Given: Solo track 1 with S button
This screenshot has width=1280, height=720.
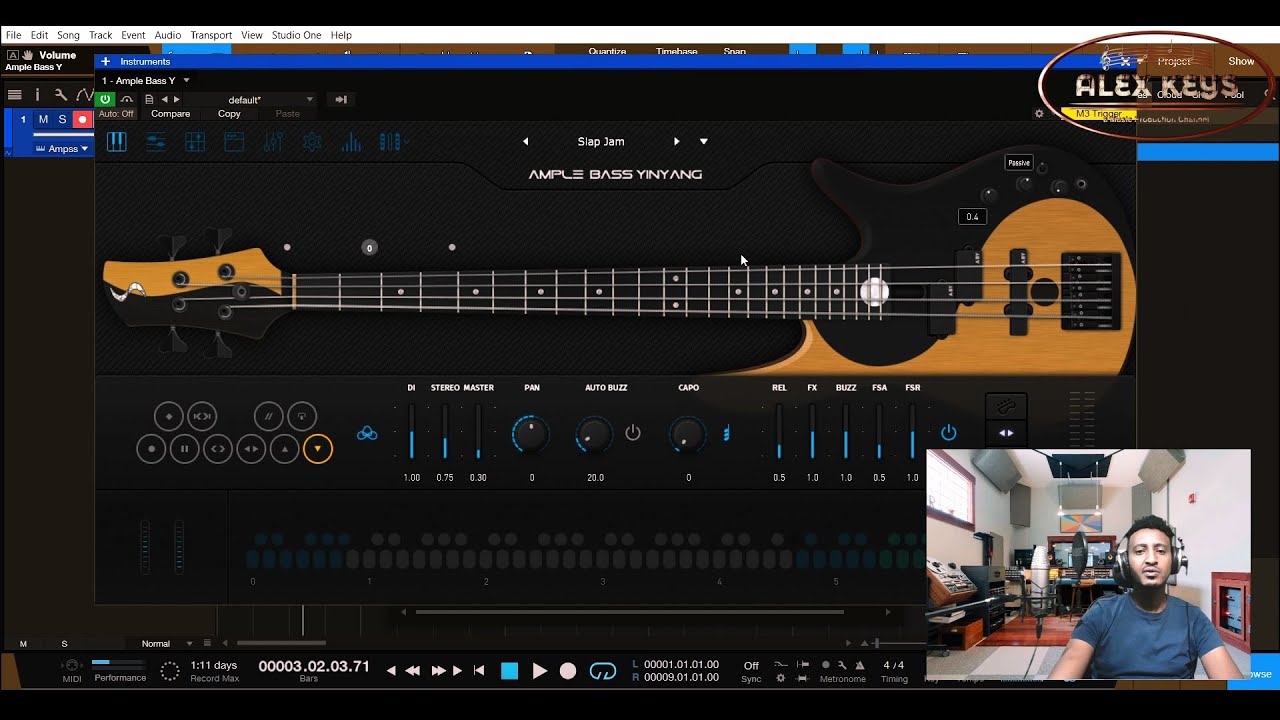Looking at the screenshot, I should pos(62,120).
